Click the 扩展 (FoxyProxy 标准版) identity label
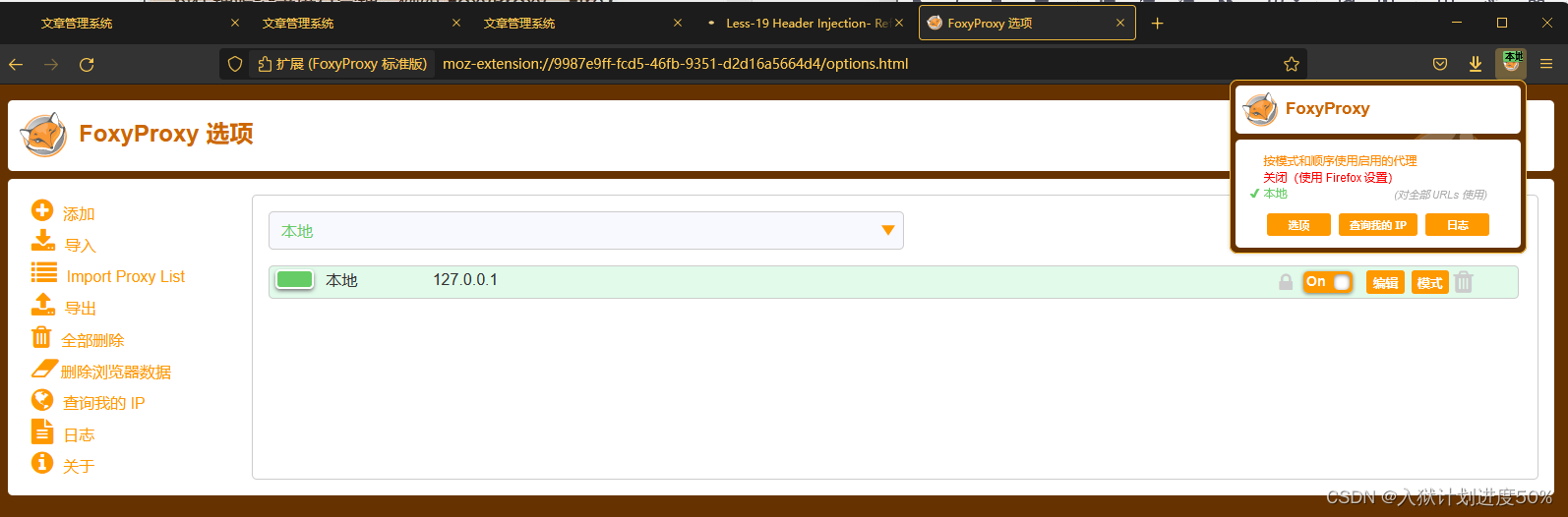Viewport: 1568px width, 517px height. [342, 64]
